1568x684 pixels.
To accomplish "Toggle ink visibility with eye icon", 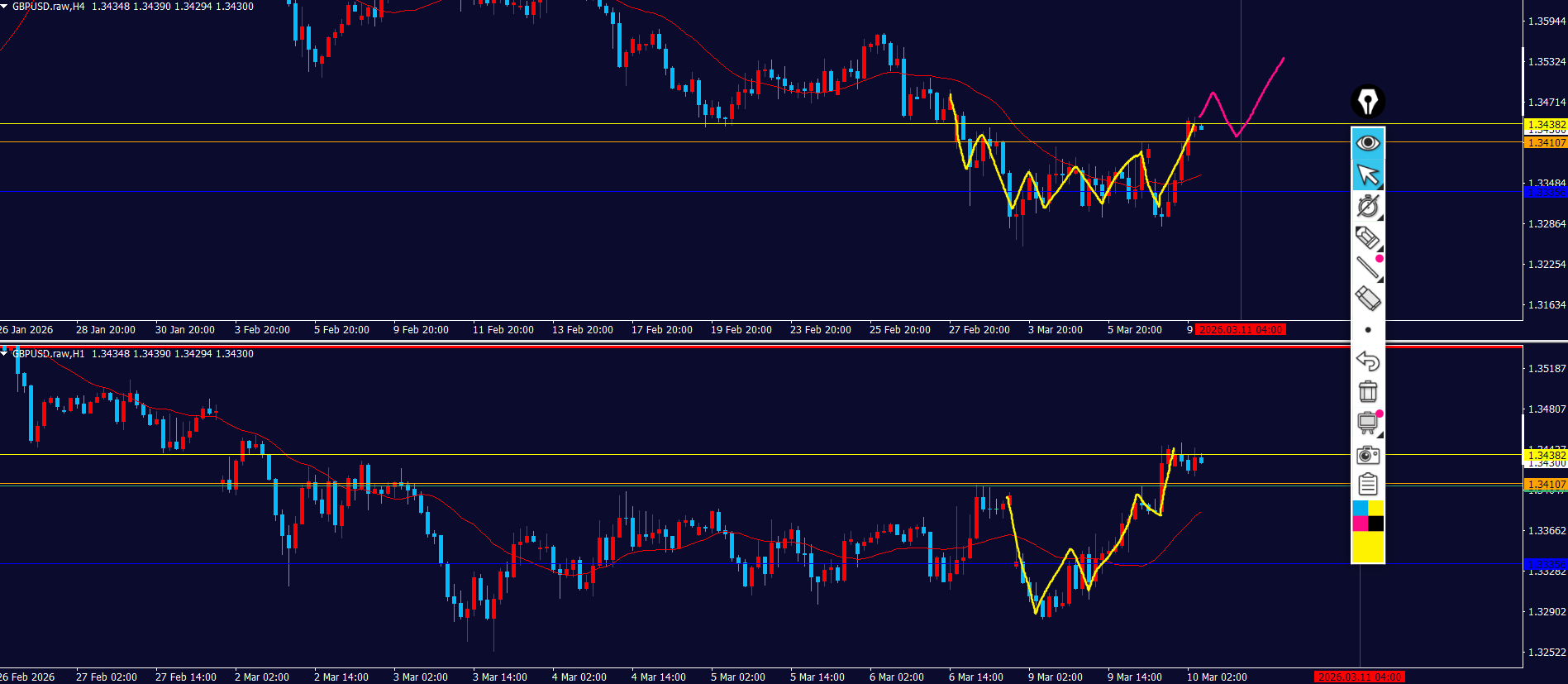I will (1367, 143).
